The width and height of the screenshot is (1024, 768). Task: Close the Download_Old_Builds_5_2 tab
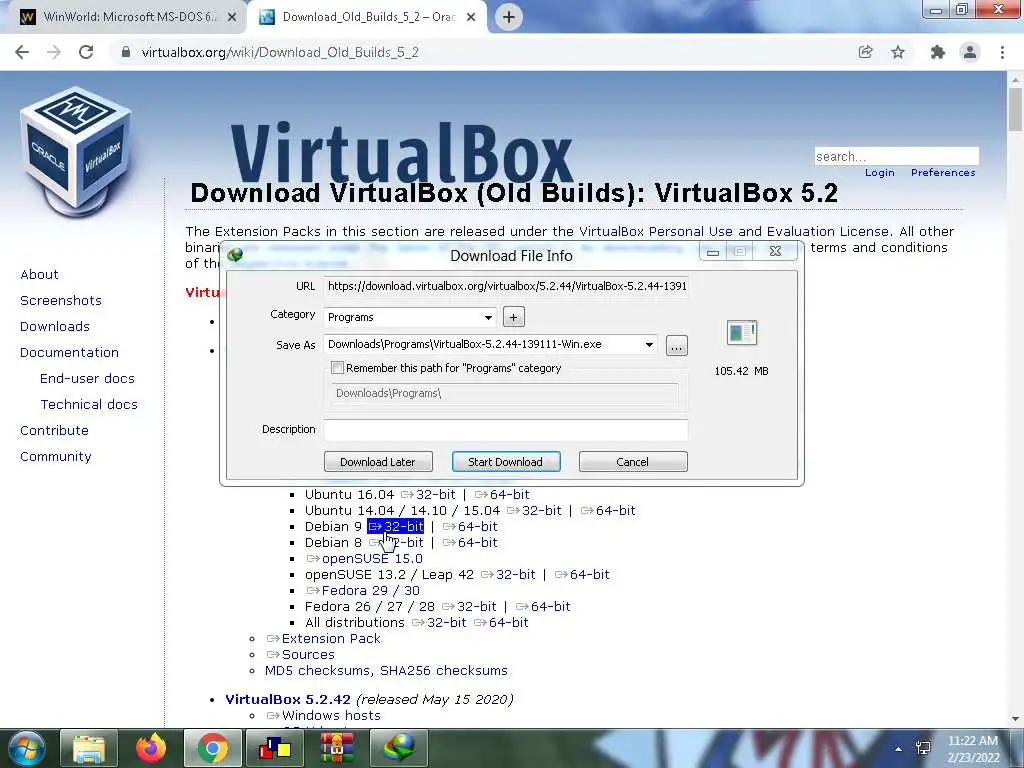471,18
